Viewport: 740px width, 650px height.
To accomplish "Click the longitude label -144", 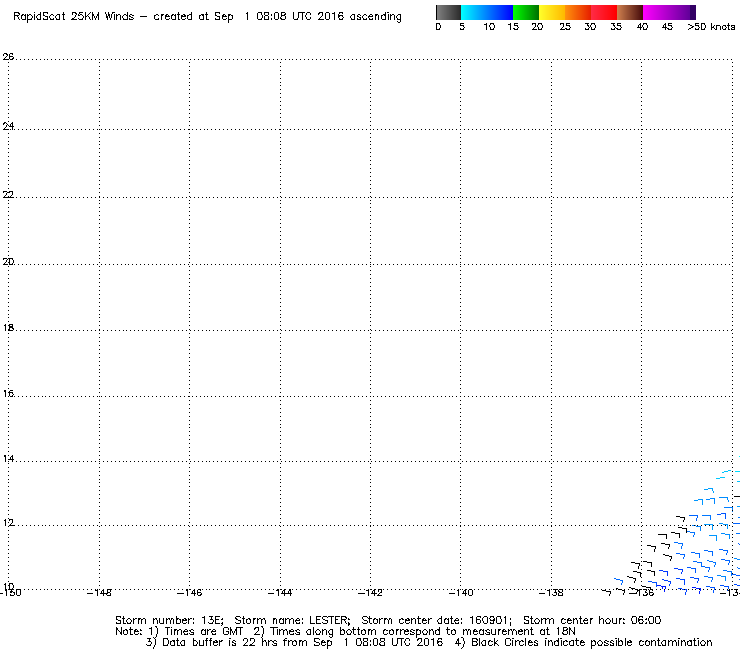I will [x=280, y=593].
